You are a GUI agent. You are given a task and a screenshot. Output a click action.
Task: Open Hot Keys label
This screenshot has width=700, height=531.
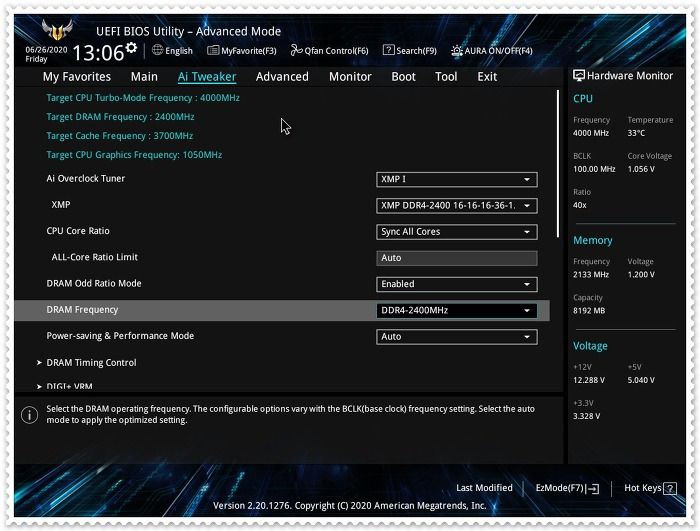click(x=642, y=488)
